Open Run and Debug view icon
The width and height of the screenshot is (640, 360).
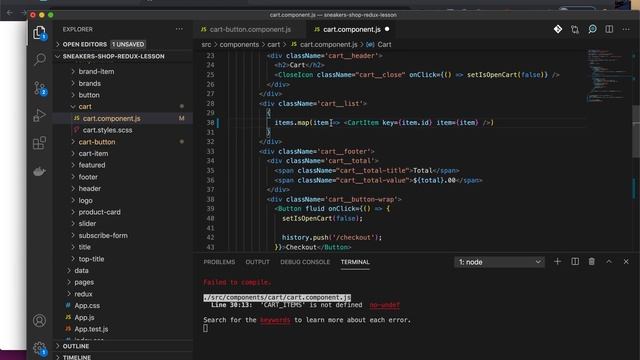point(40,116)
